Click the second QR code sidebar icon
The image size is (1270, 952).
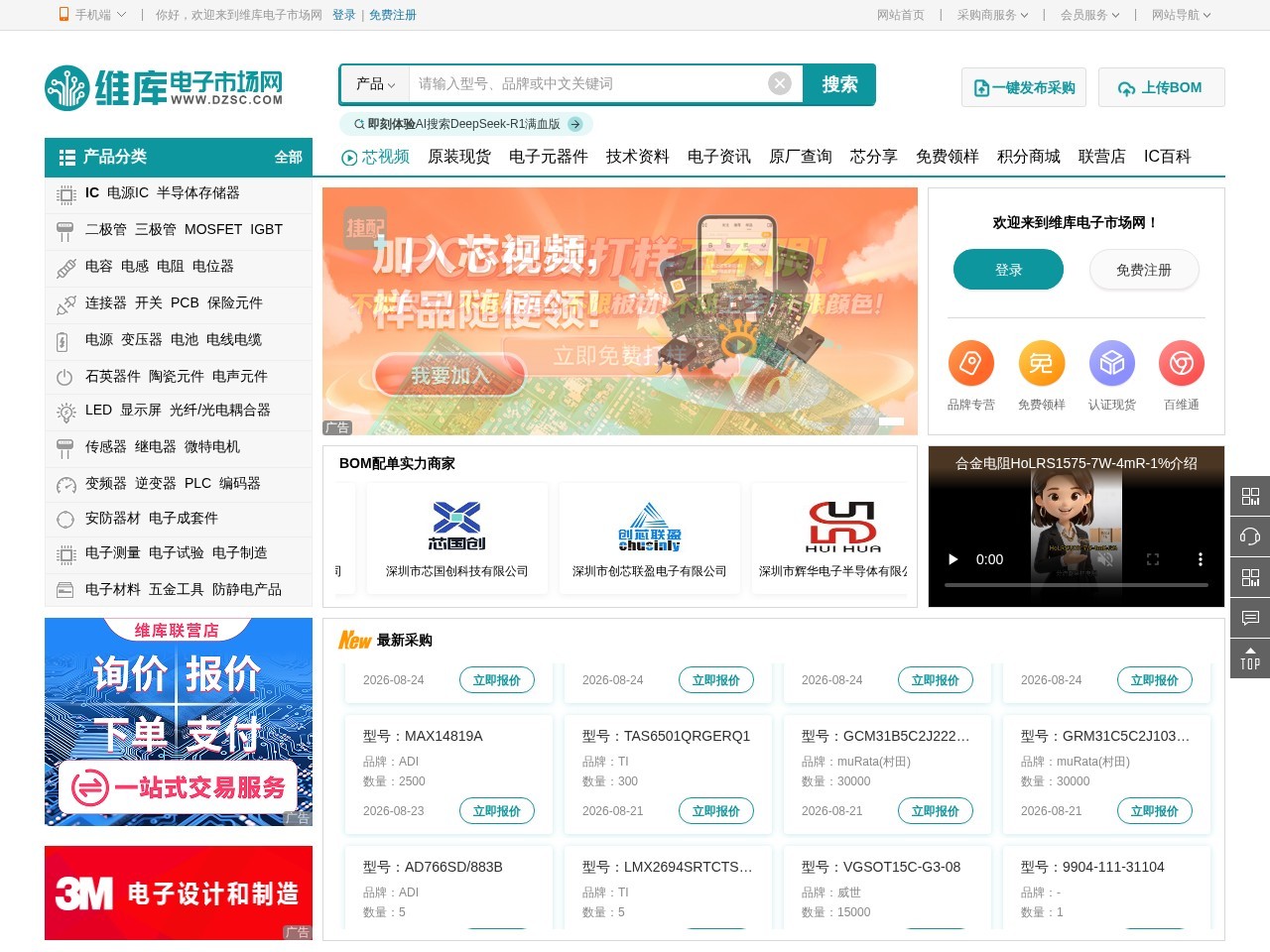pyautogui.click(x=1250, y=577)
